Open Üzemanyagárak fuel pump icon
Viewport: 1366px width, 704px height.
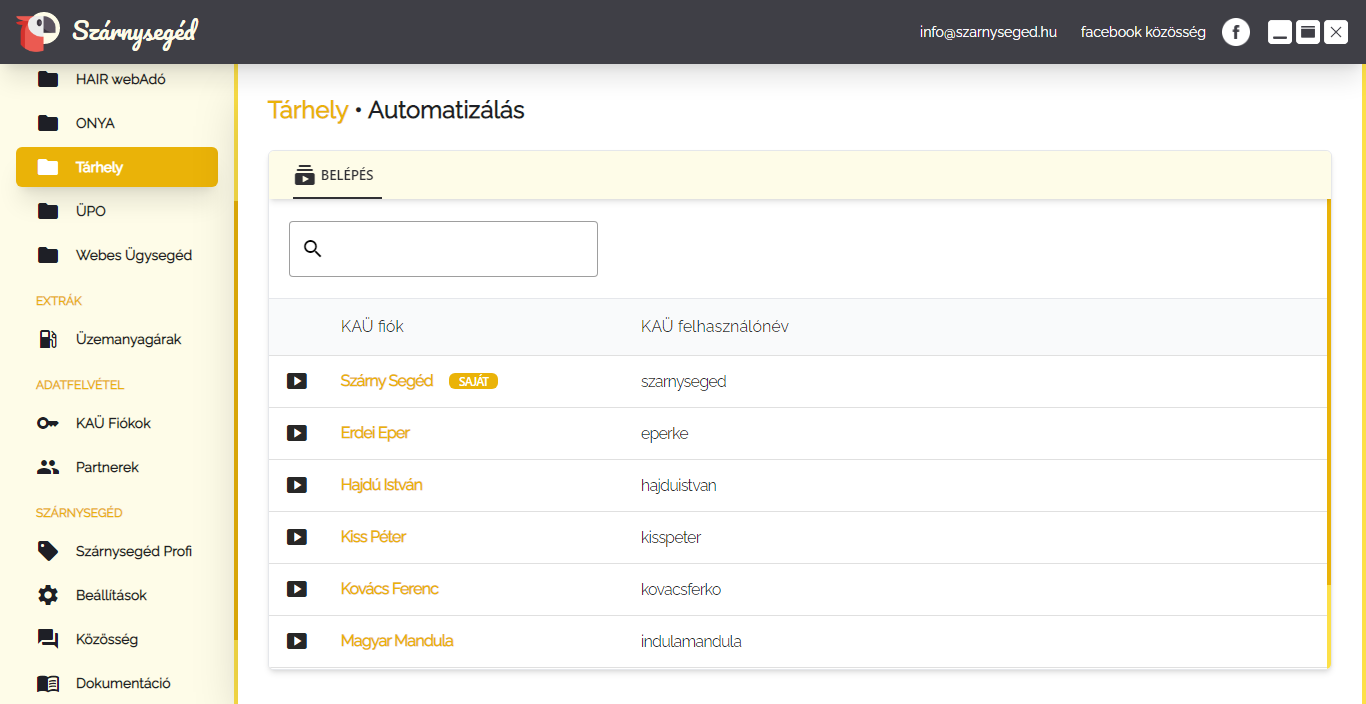tap(48, 339)
